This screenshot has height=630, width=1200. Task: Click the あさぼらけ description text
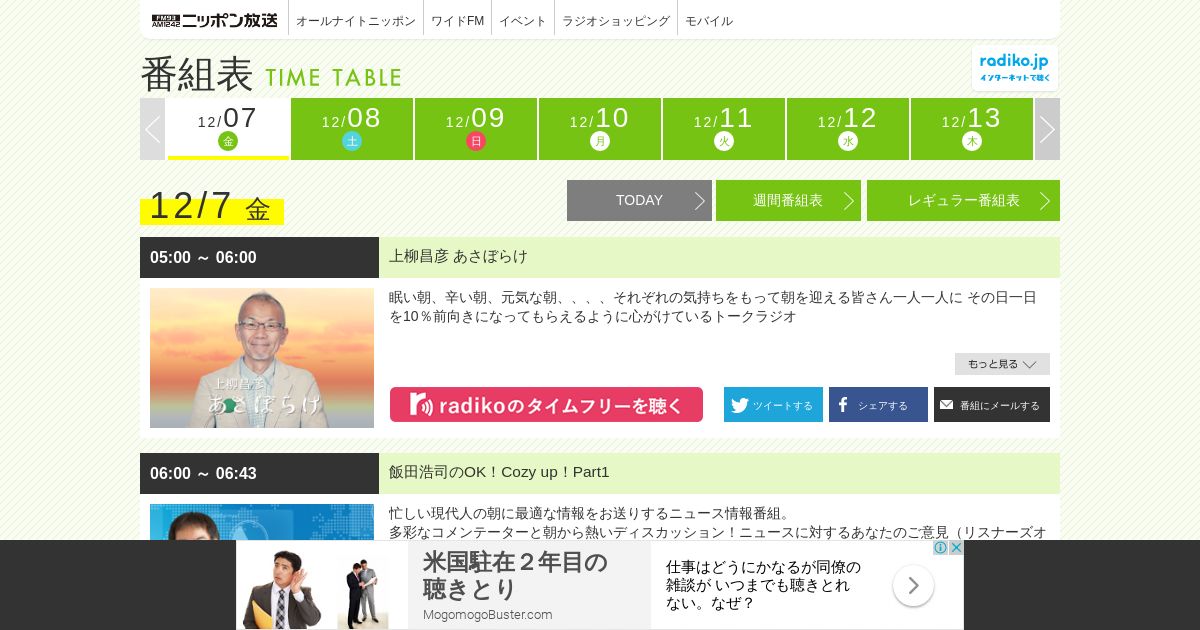coord(713,307)
